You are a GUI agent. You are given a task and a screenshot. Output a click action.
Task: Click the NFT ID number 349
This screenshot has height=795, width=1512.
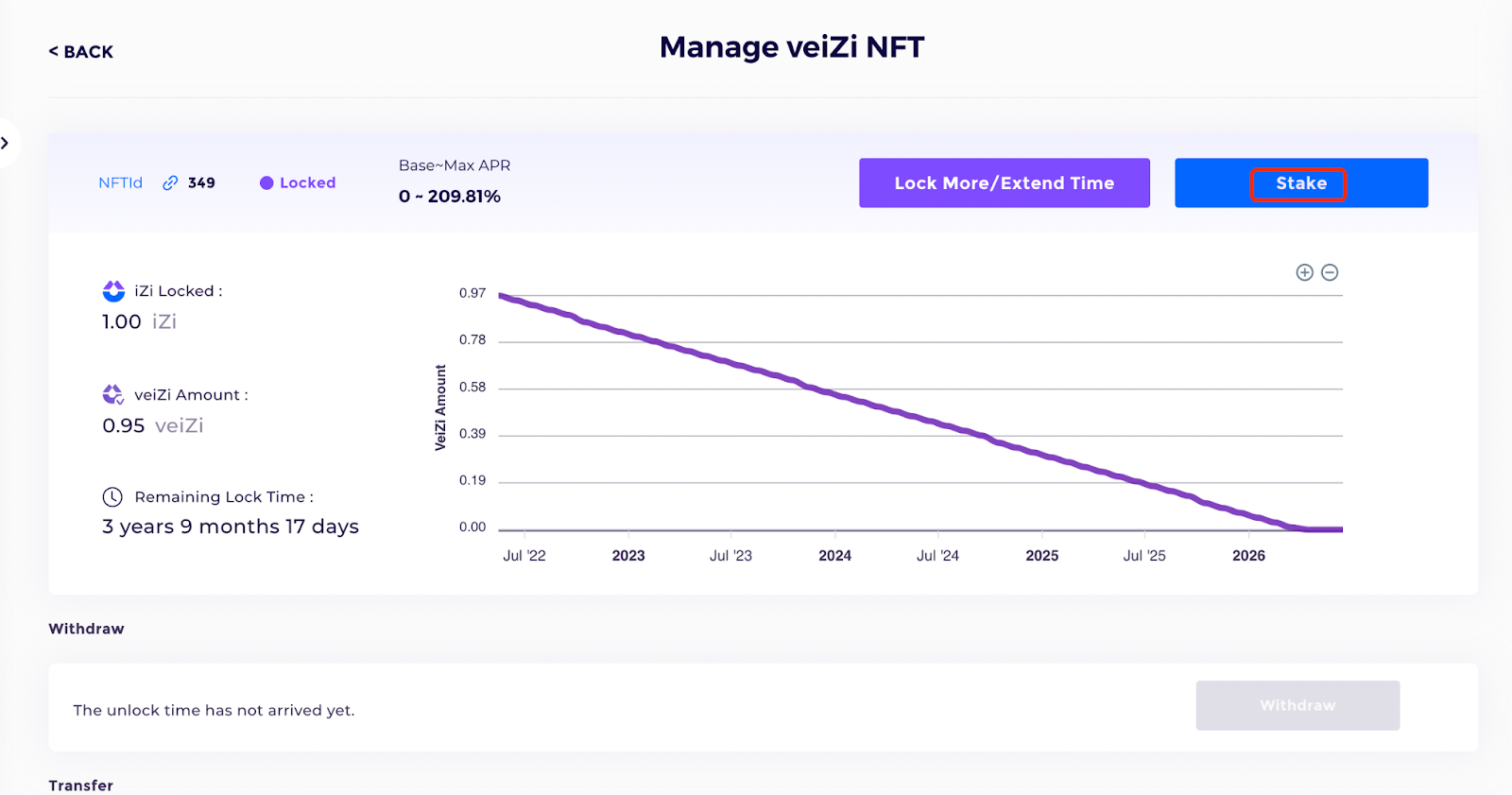coord(201,183)
